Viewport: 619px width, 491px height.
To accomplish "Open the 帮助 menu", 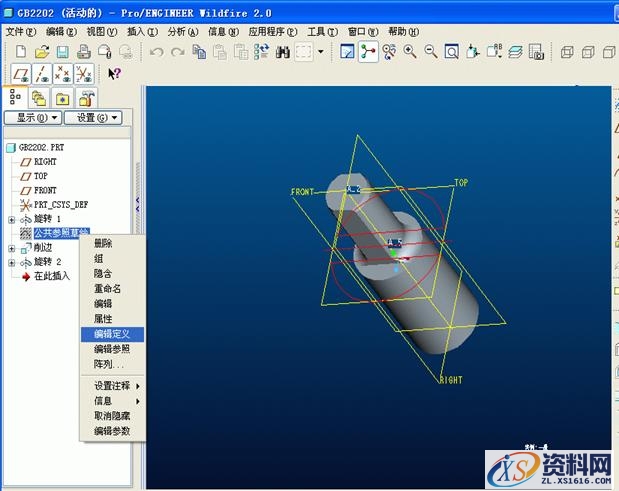I will (403, 32).
